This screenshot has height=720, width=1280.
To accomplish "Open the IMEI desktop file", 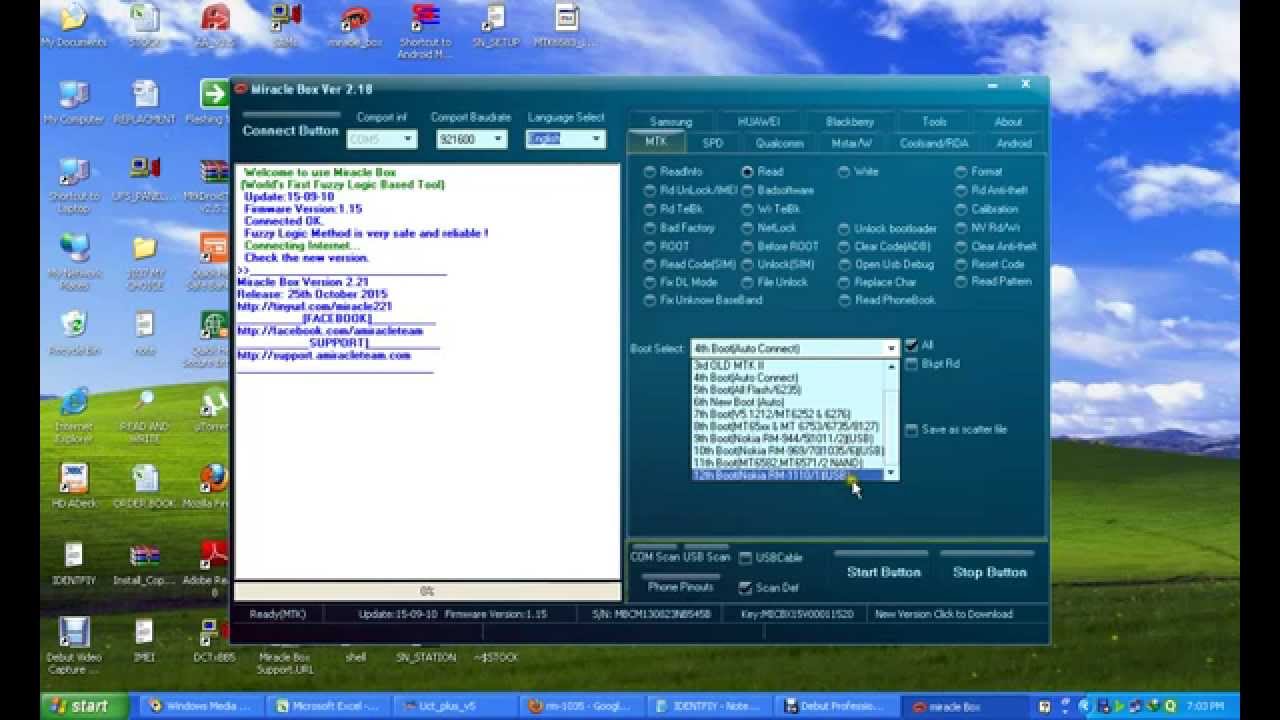I will click(x=145, y=640).
